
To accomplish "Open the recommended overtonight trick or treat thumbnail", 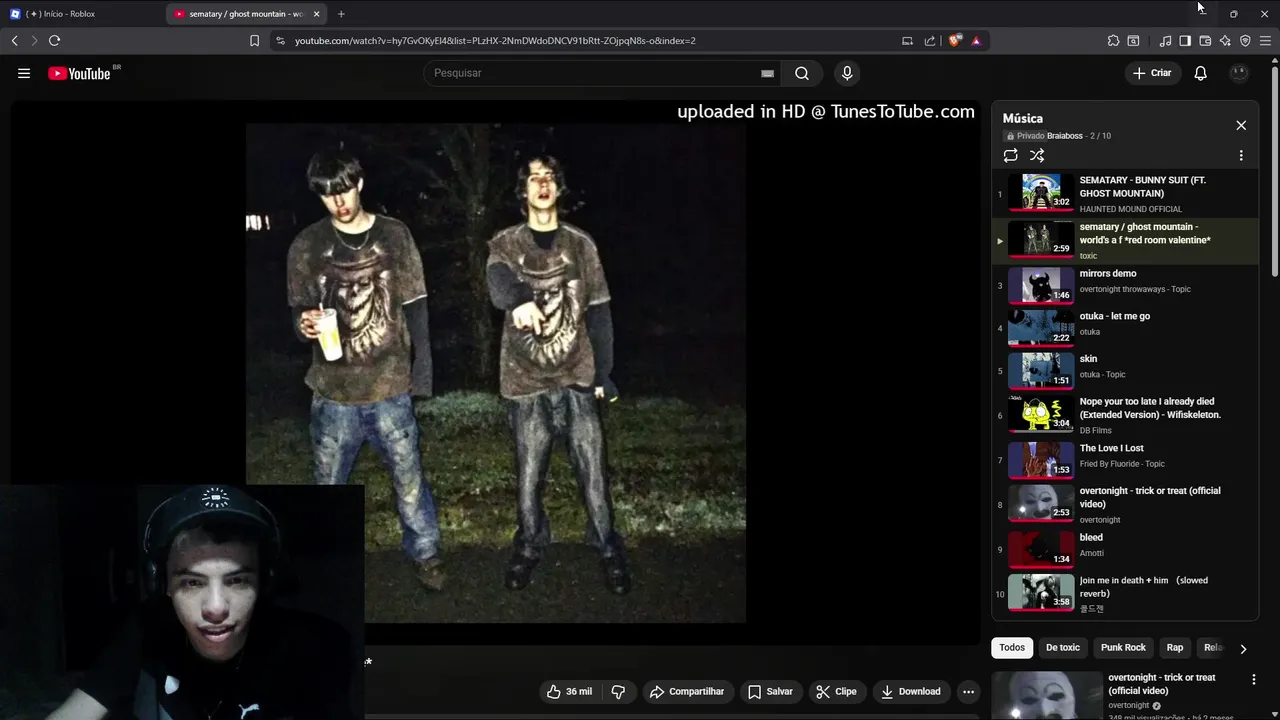I will 1047,695.
